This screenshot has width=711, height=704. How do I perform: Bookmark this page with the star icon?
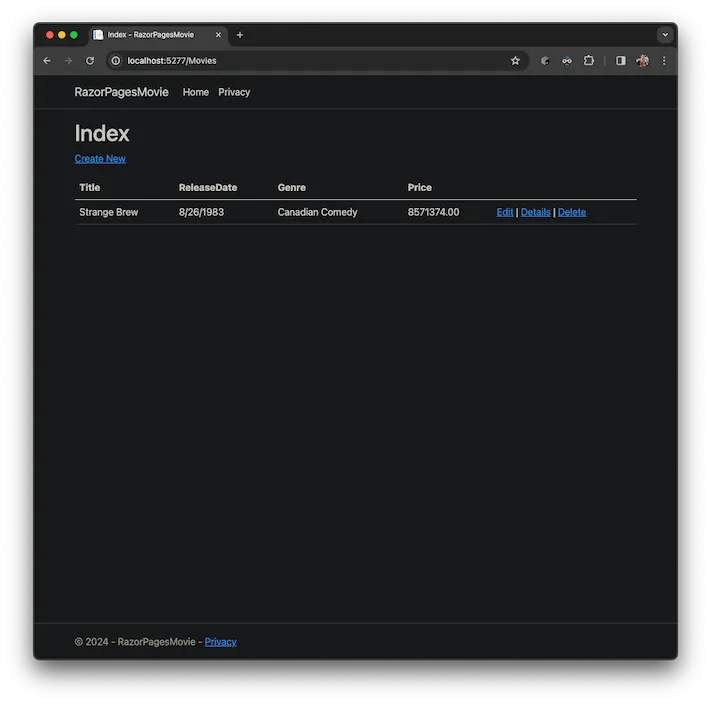point(515,61)
